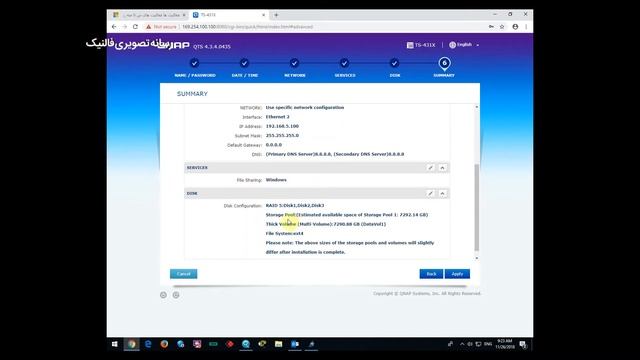Select the TS-431X browser tab

coord(229,15)
